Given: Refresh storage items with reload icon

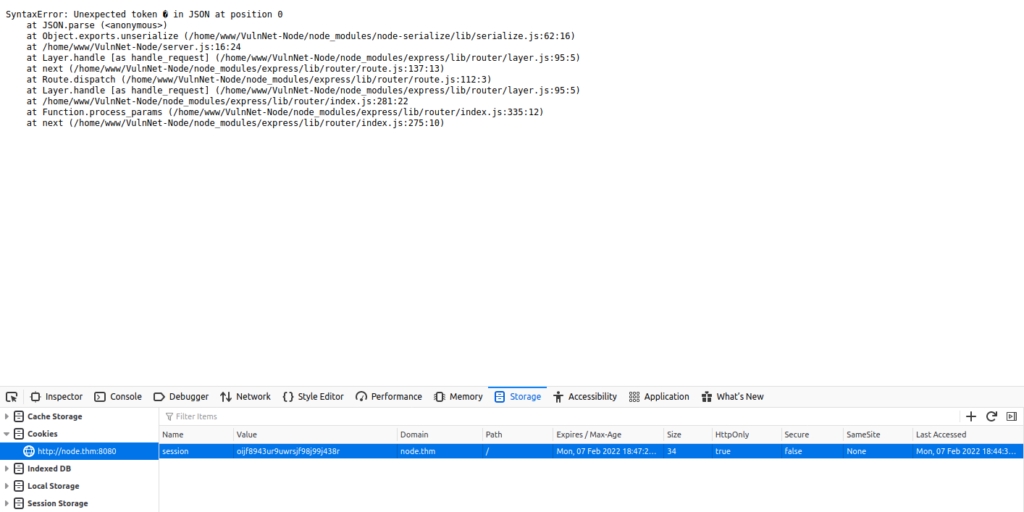Looking at the screenshot, I should coord(991,417).
